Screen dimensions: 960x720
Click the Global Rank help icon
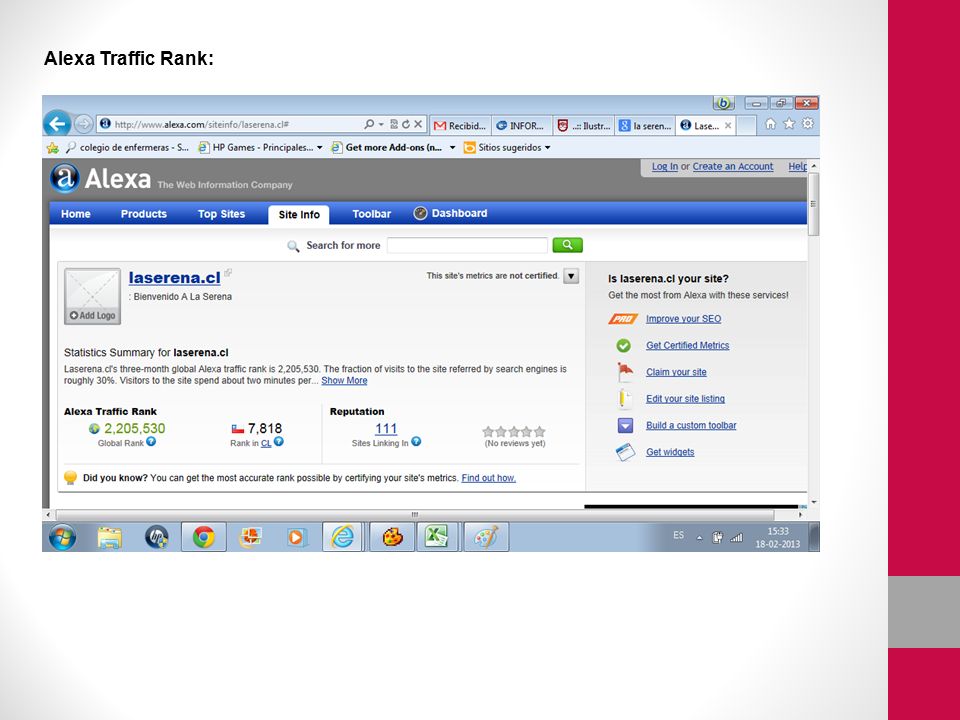pyautogui.click(x=151, y=441)
